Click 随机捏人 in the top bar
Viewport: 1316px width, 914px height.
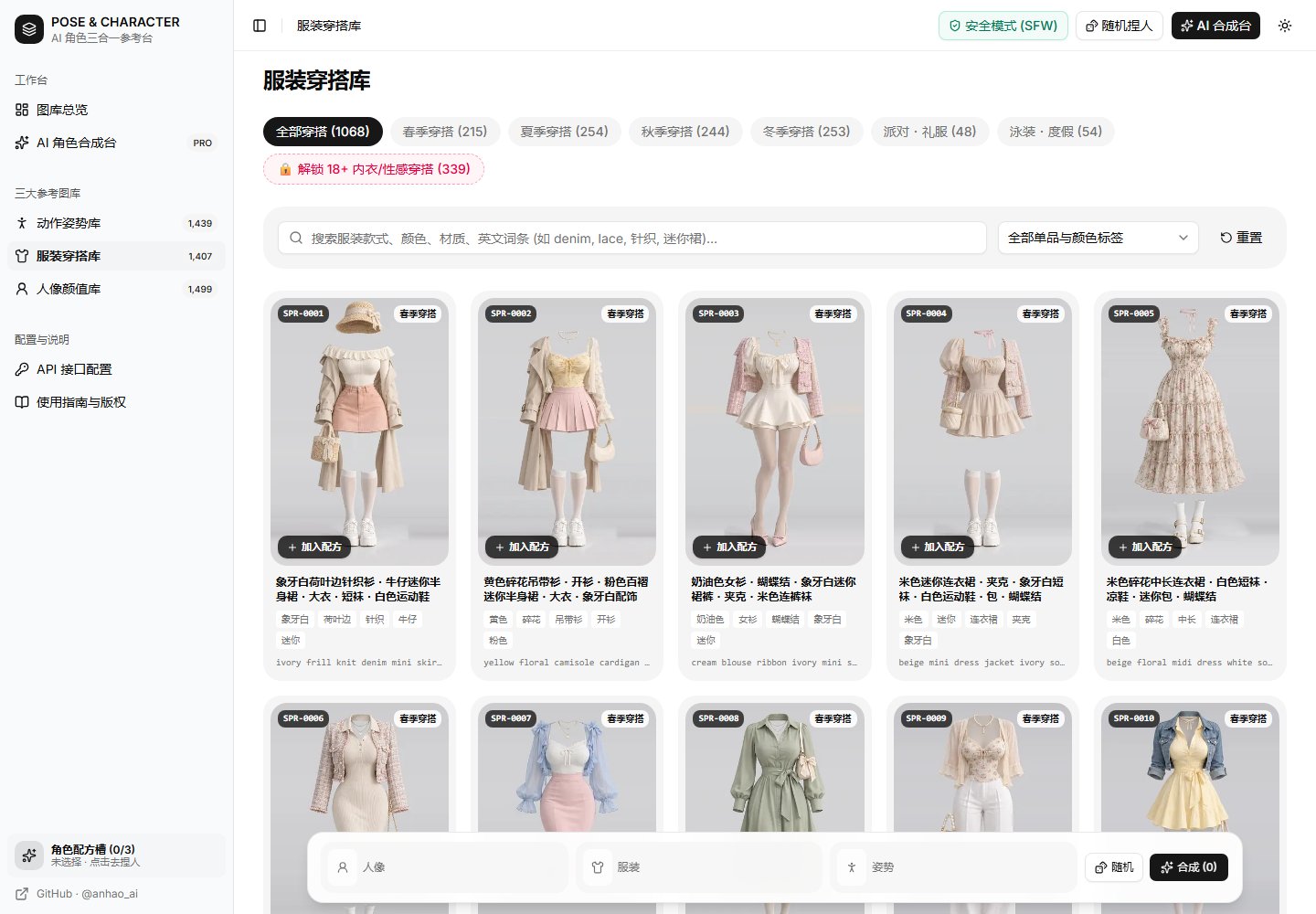[x=1119, y=26]
